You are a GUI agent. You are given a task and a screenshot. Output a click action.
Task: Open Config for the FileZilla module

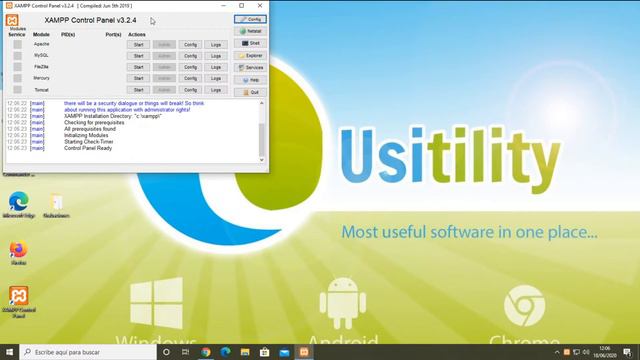[x=190, y=67]
